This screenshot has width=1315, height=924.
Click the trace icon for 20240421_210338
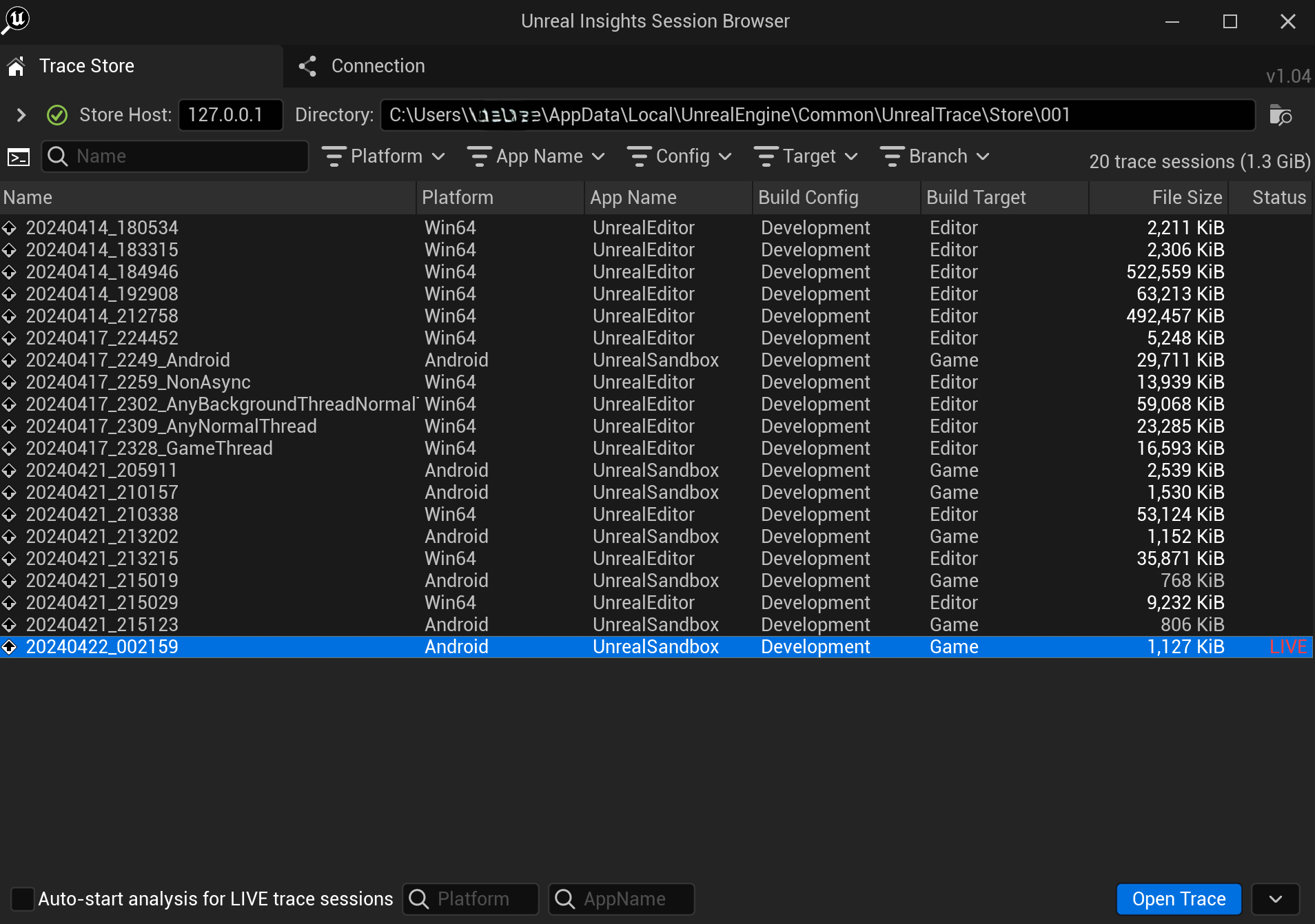(x=9, y=515)
